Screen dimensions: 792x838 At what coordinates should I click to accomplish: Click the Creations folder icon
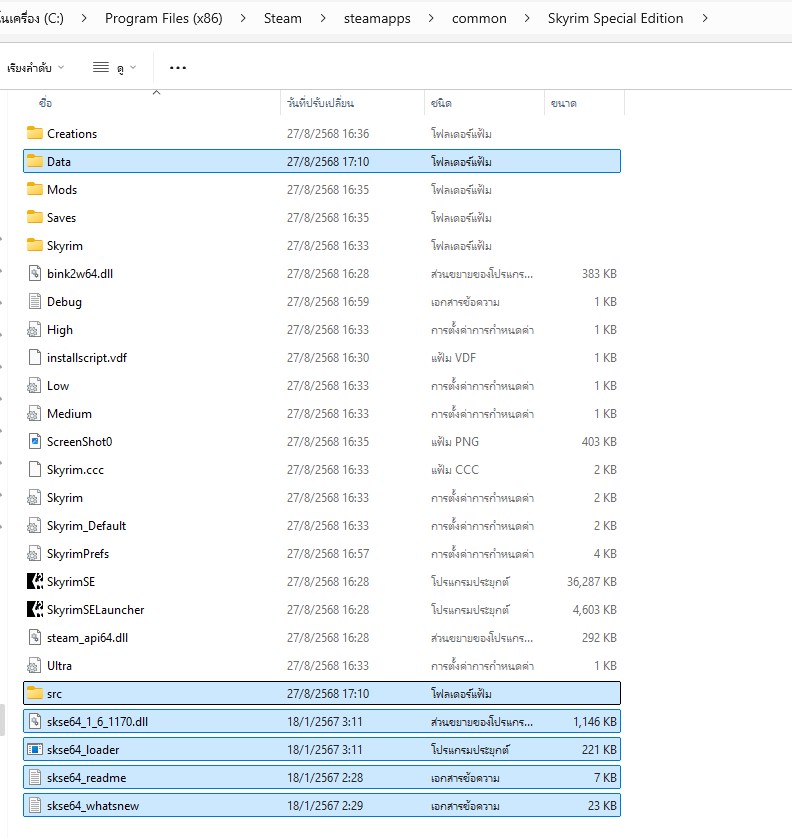(35, 133)
